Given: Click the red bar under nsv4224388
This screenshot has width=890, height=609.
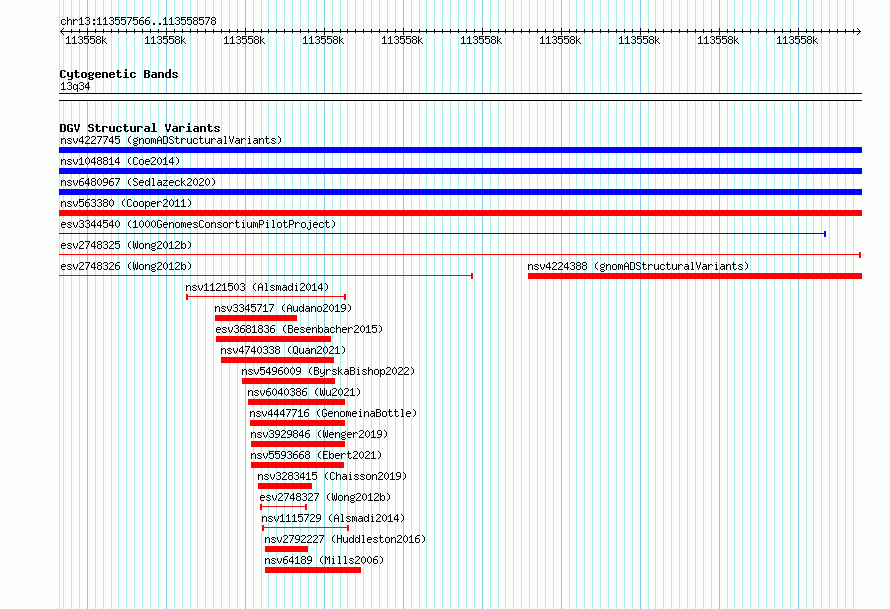Looking at the screenshot, I should 695,276.
